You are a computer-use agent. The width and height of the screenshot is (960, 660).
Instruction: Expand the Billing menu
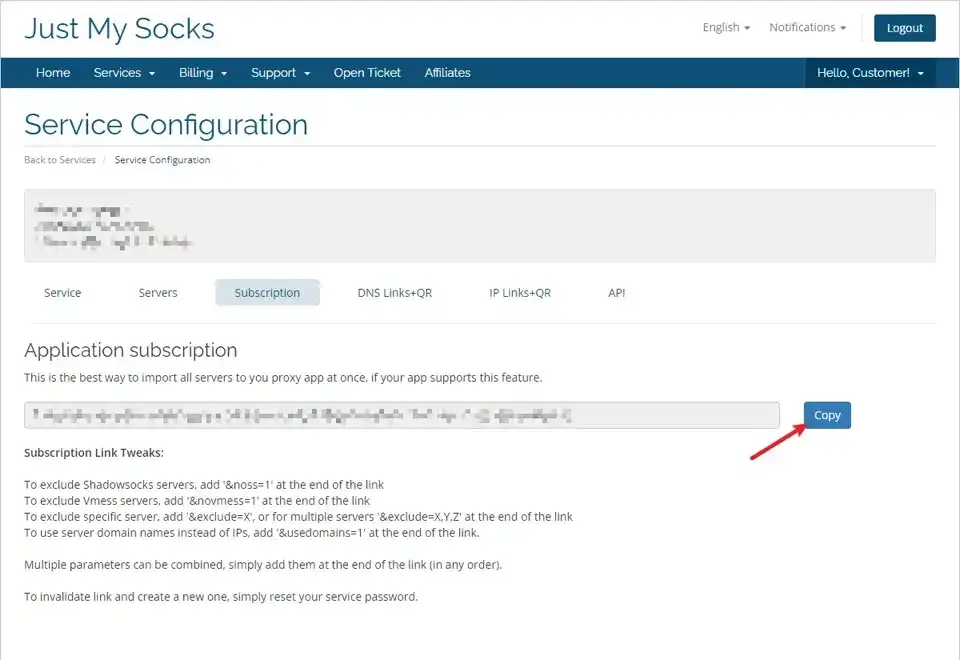click(203, 73)
